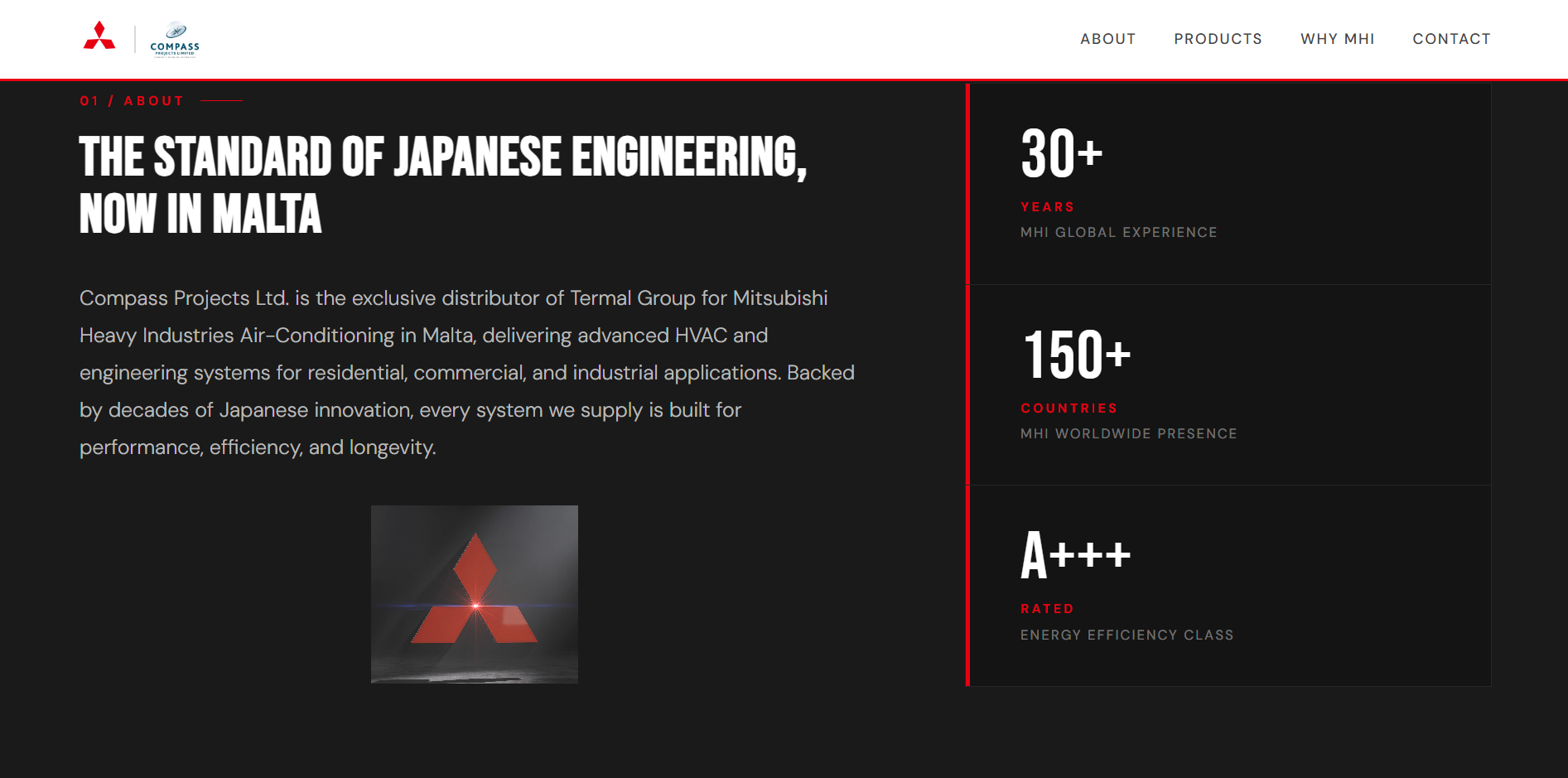Viewport: 1568px width, 778px height.
Task: Select the WHY MHI nav link
Action: [1337, 39]
